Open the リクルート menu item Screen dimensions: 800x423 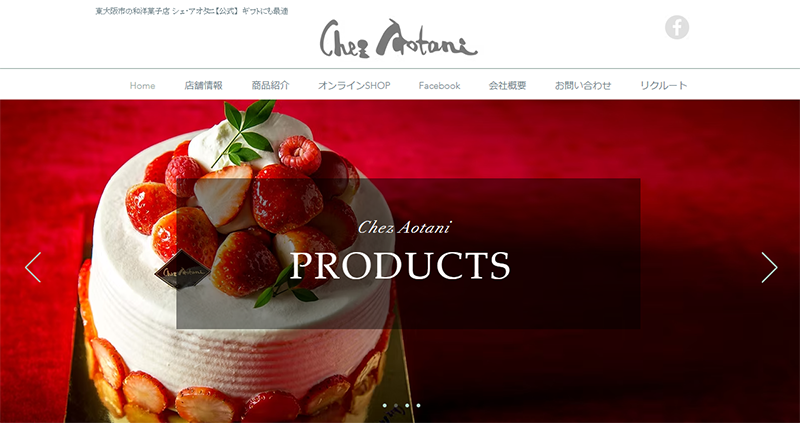(x=664, y=86)
